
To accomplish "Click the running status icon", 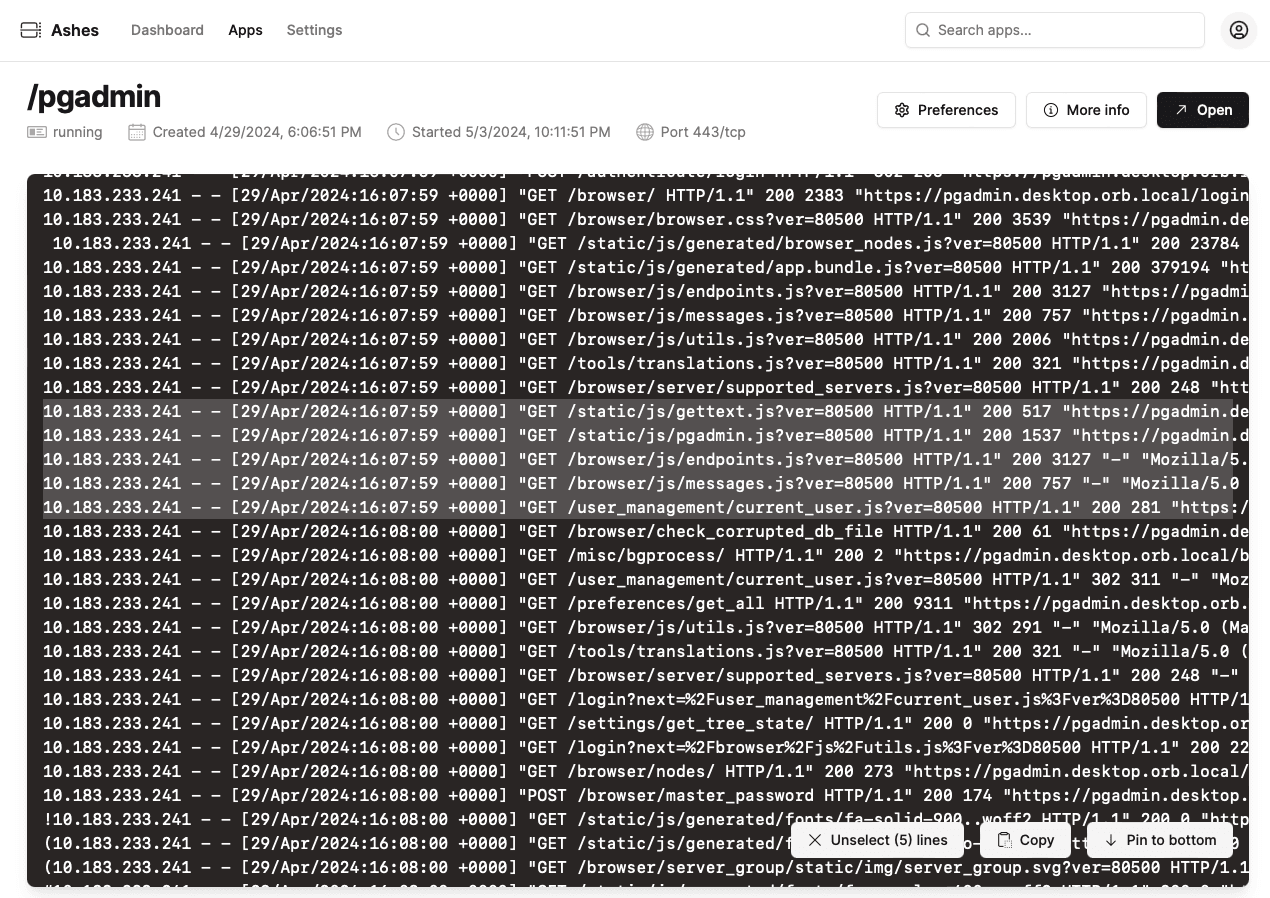I will (37, 132).
